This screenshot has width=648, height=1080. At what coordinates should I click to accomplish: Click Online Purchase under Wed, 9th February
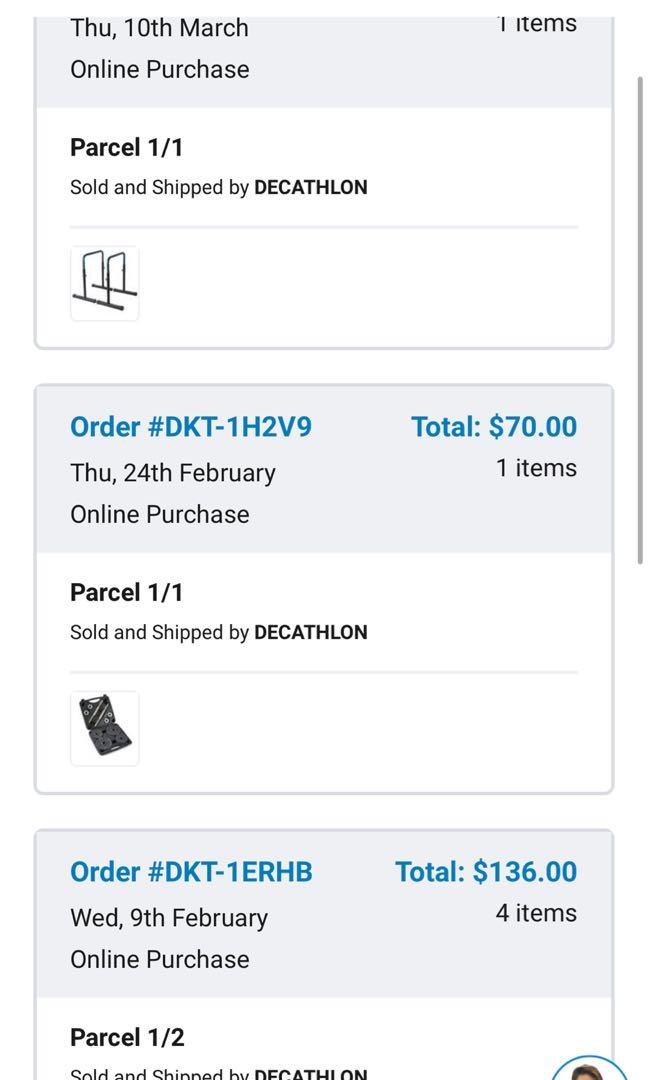click(x=160, y=959)
